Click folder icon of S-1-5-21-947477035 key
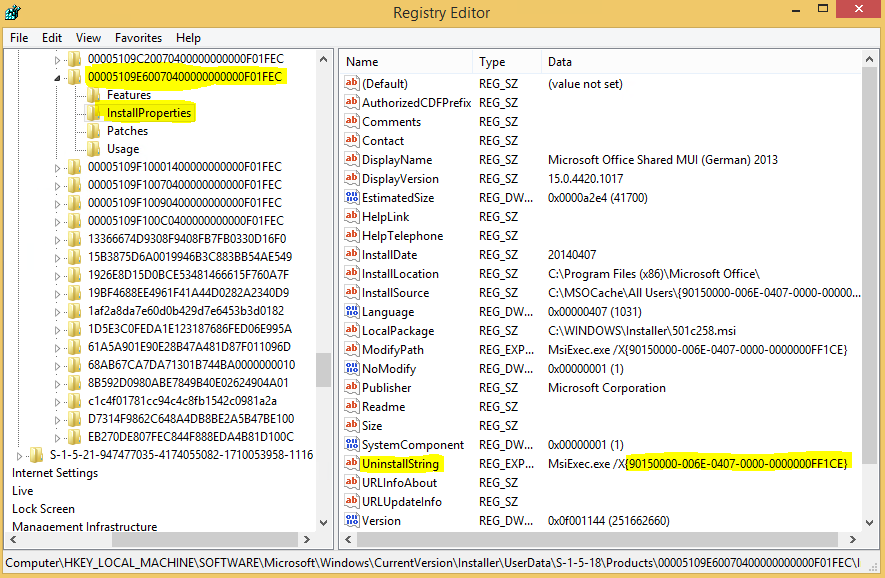This screenshot has width=885, height=578. (x=37, y=455)
